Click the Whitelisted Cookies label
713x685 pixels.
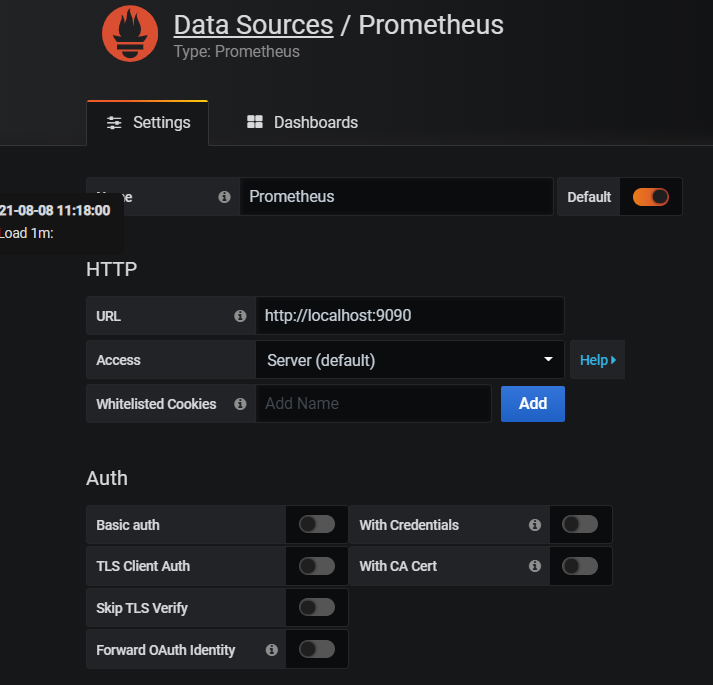tap(156, 404)
